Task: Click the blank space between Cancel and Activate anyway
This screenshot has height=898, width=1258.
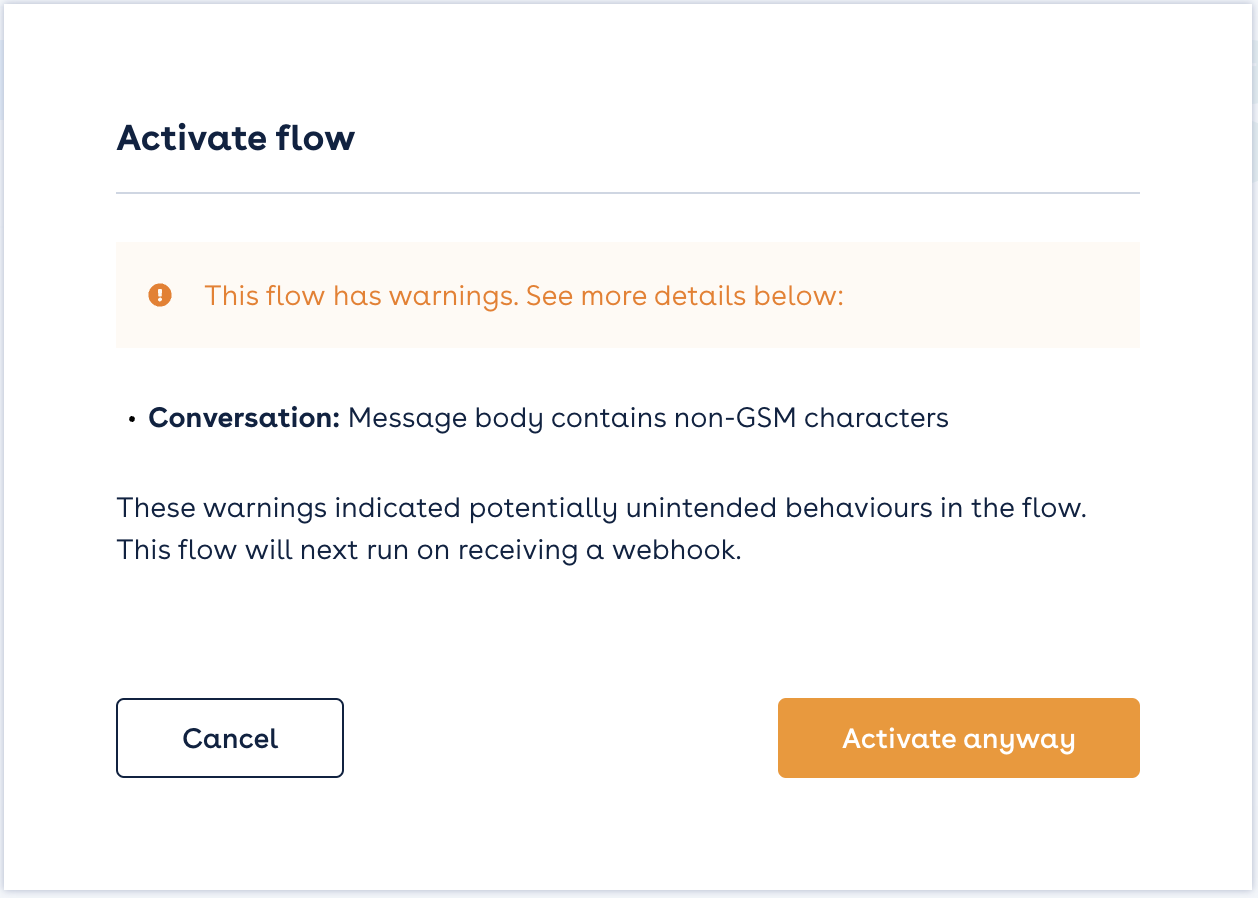Action: pos(560,738)
